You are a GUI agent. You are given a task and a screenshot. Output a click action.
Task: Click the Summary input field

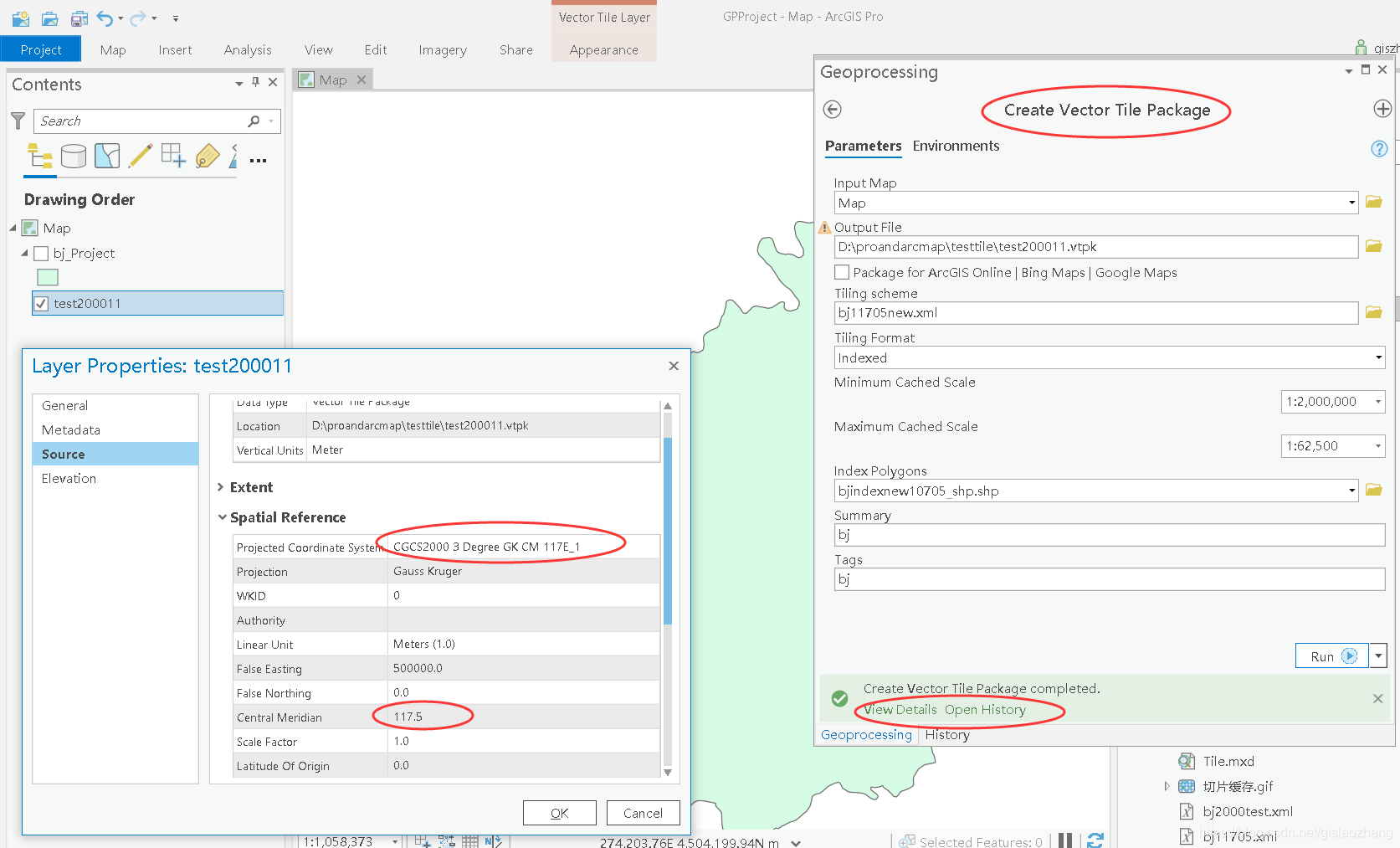(1110, 535)
